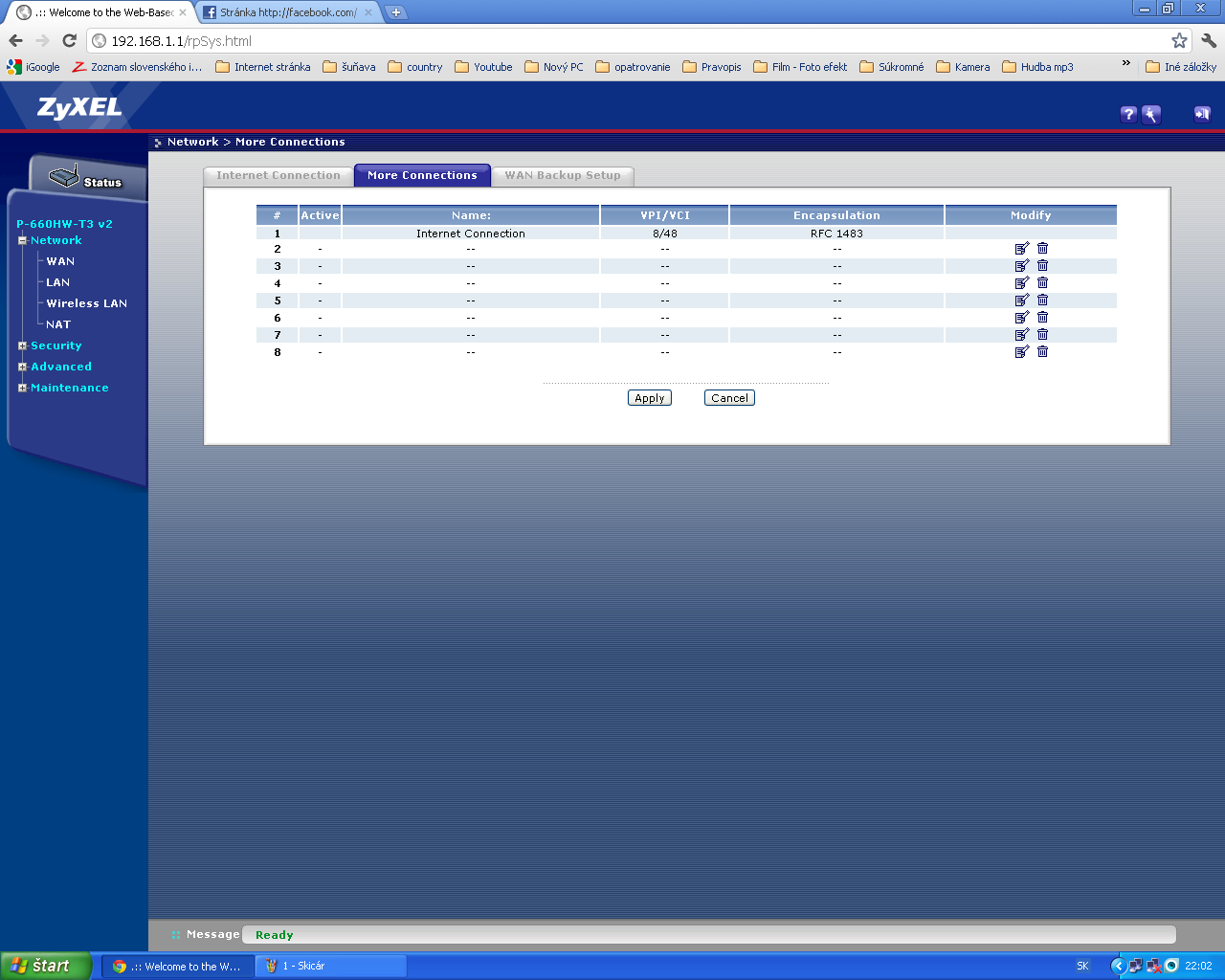
Task: Delete connection row 8
Action: click(x=1043, y=352)
